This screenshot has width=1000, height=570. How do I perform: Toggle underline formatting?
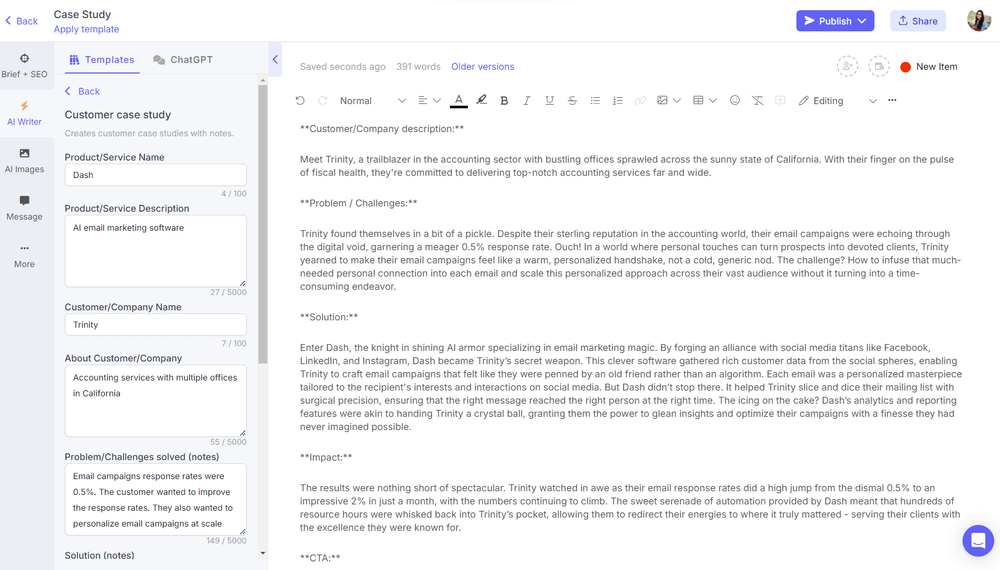coord(549,101)
